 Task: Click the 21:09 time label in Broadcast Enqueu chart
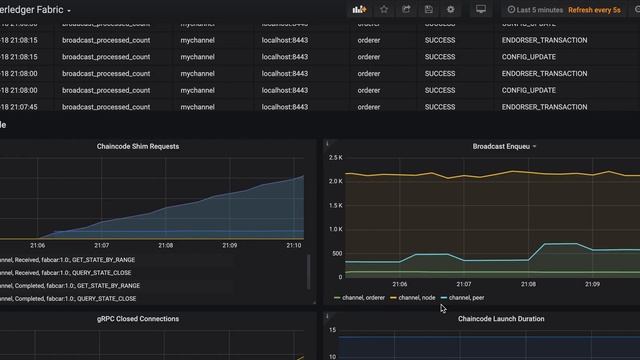[592, 284]
